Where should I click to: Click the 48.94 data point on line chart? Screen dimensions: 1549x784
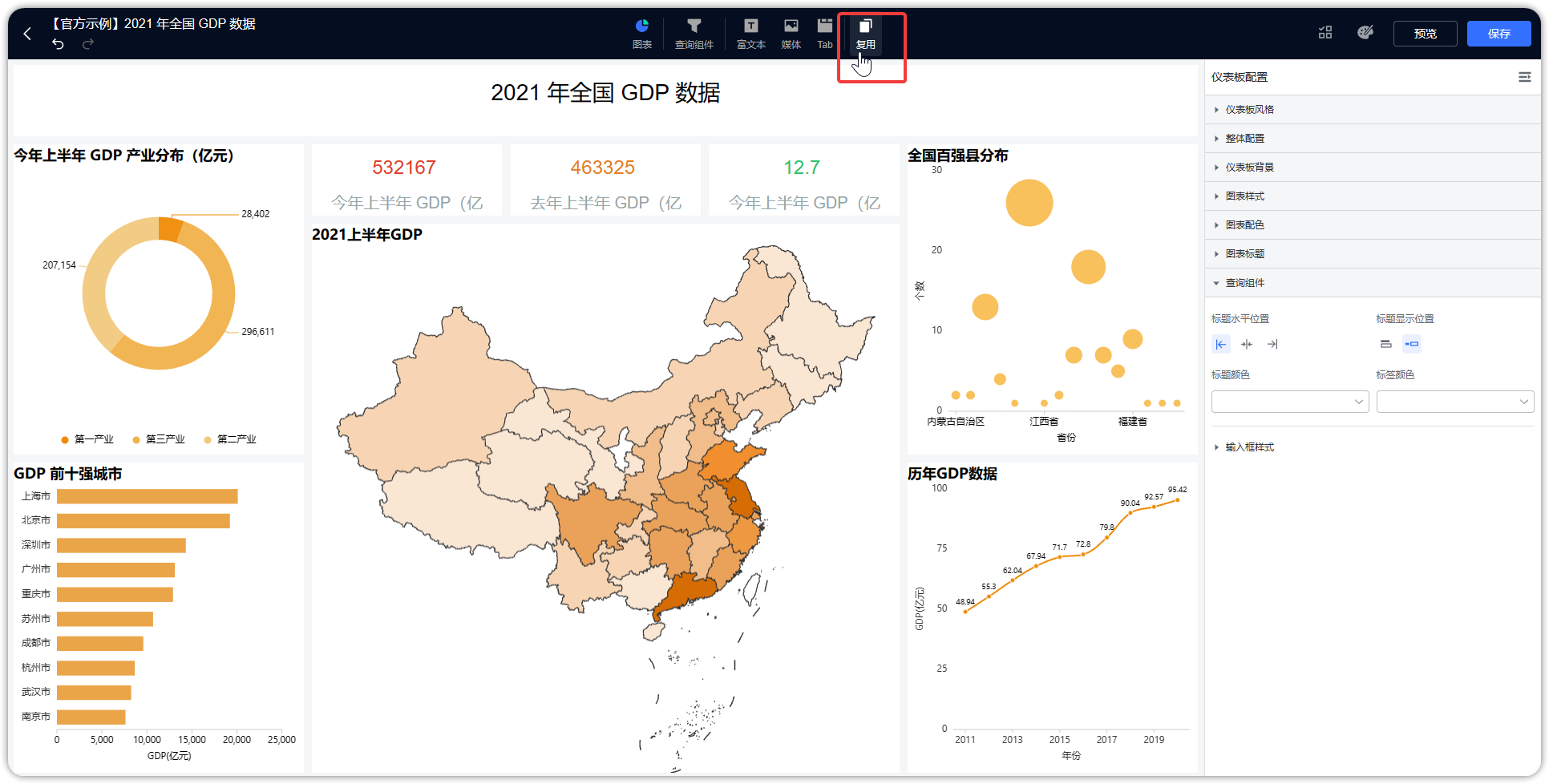[x=965, y=612]
